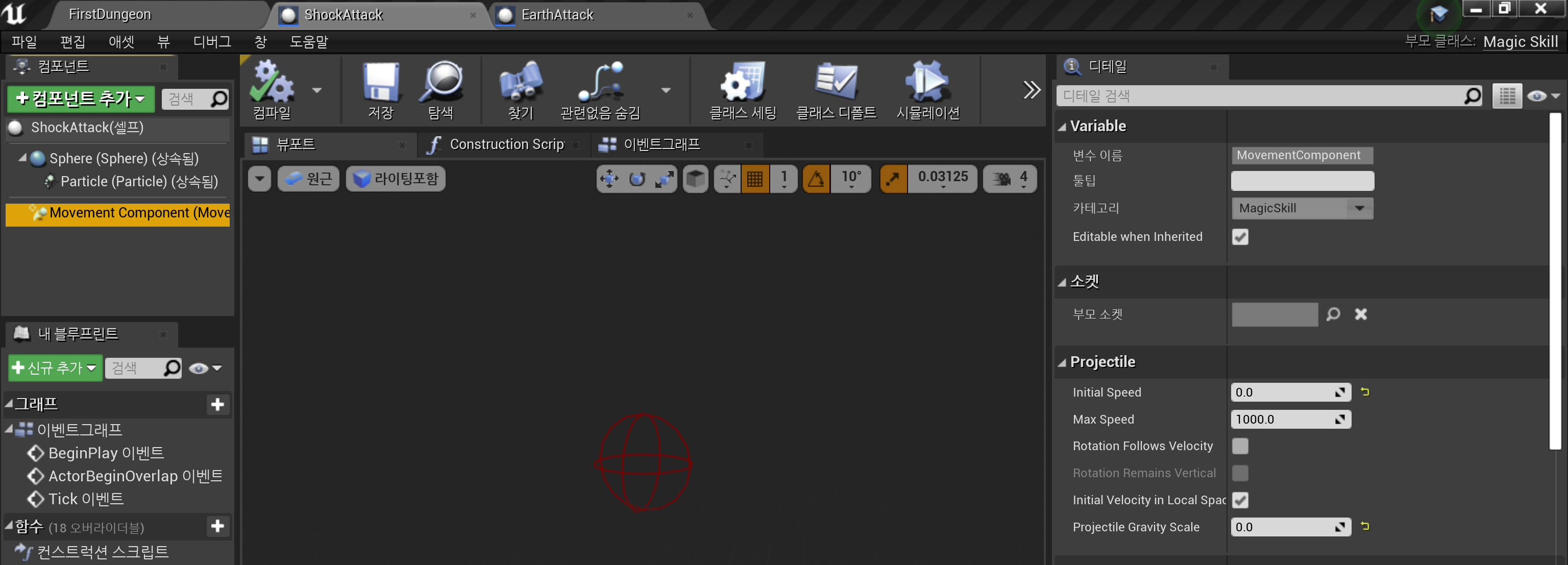Click the Max Speed value field
Viewport: 1568px width, 565px height.
tap(1282, 420)
